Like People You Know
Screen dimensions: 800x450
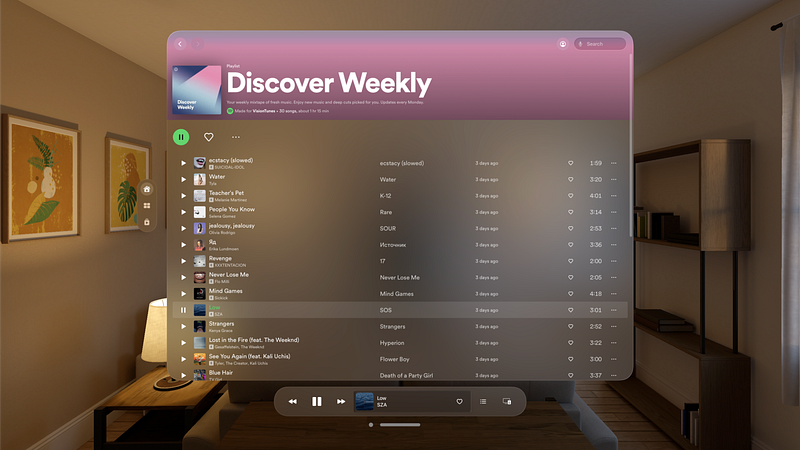570,212
